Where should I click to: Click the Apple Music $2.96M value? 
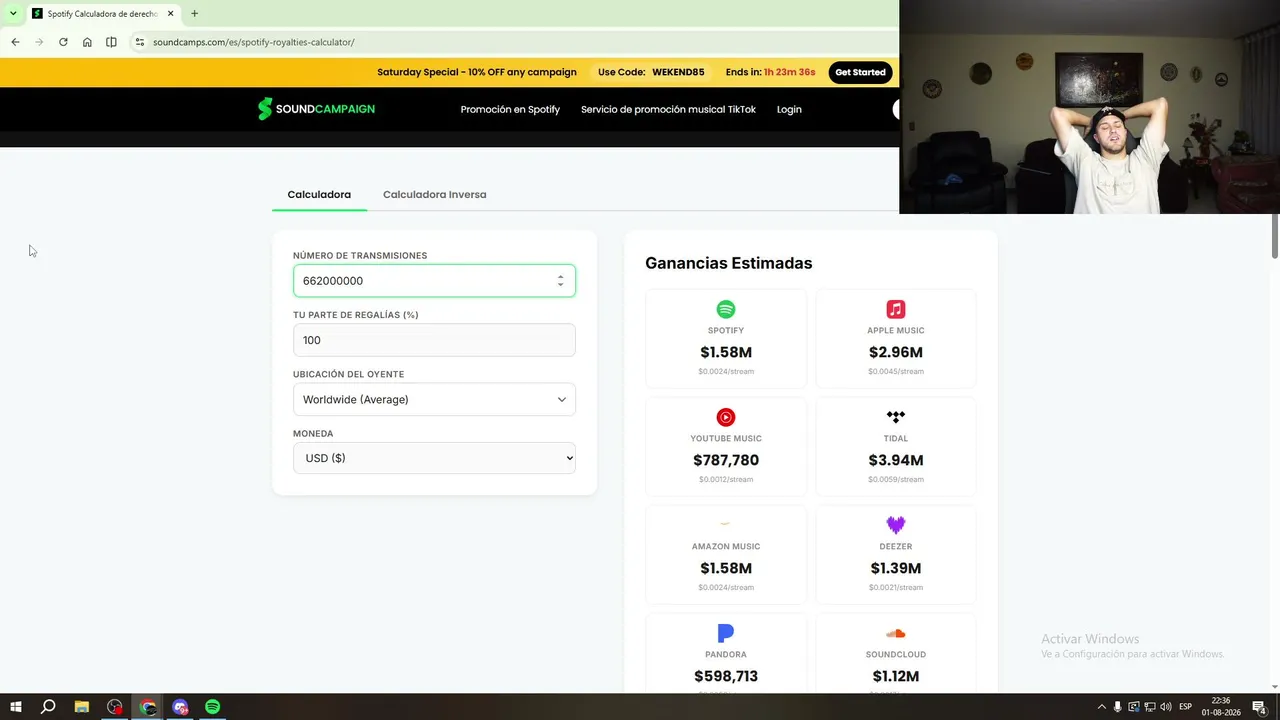896,352
